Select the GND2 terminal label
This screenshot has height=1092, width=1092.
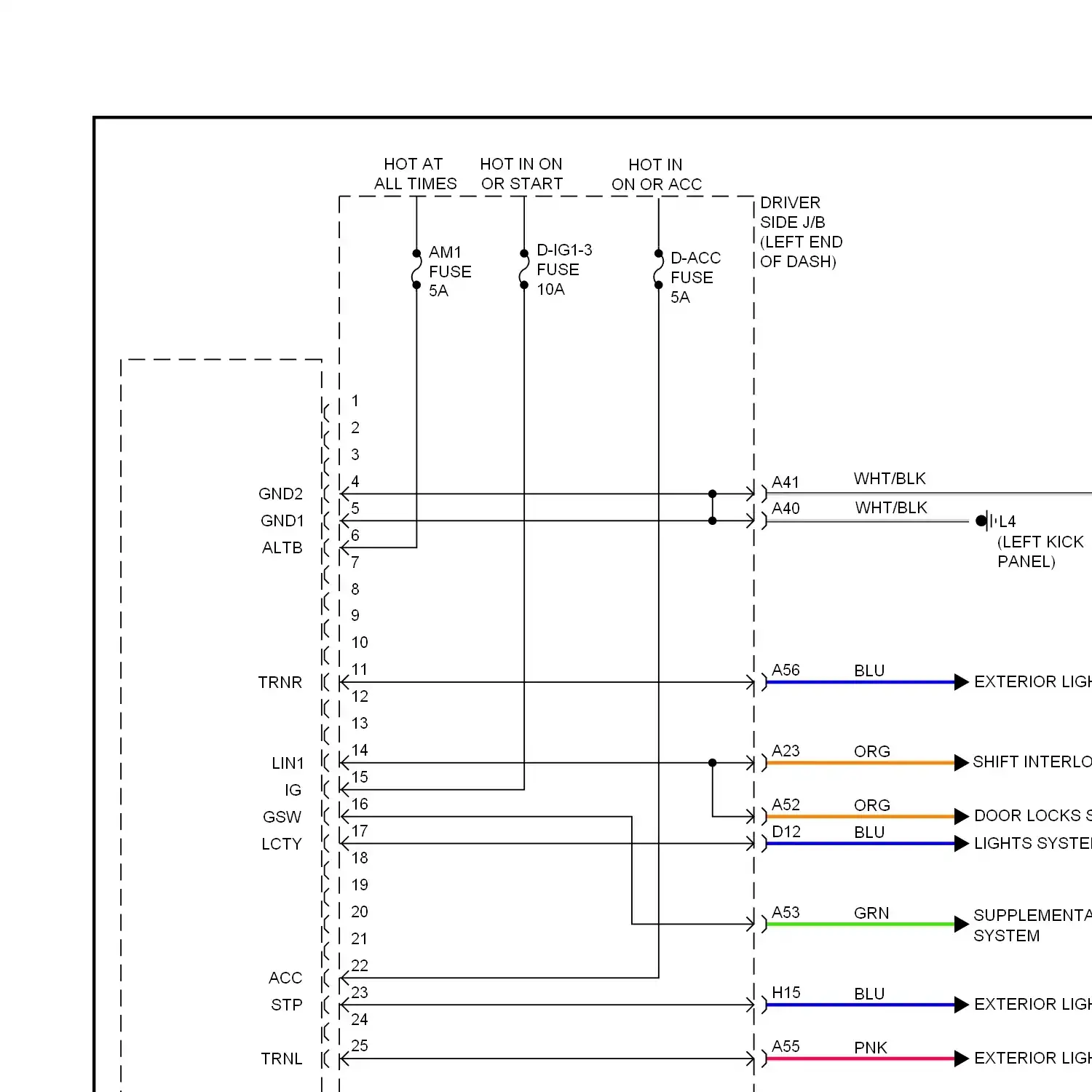(x=280, y=494)
